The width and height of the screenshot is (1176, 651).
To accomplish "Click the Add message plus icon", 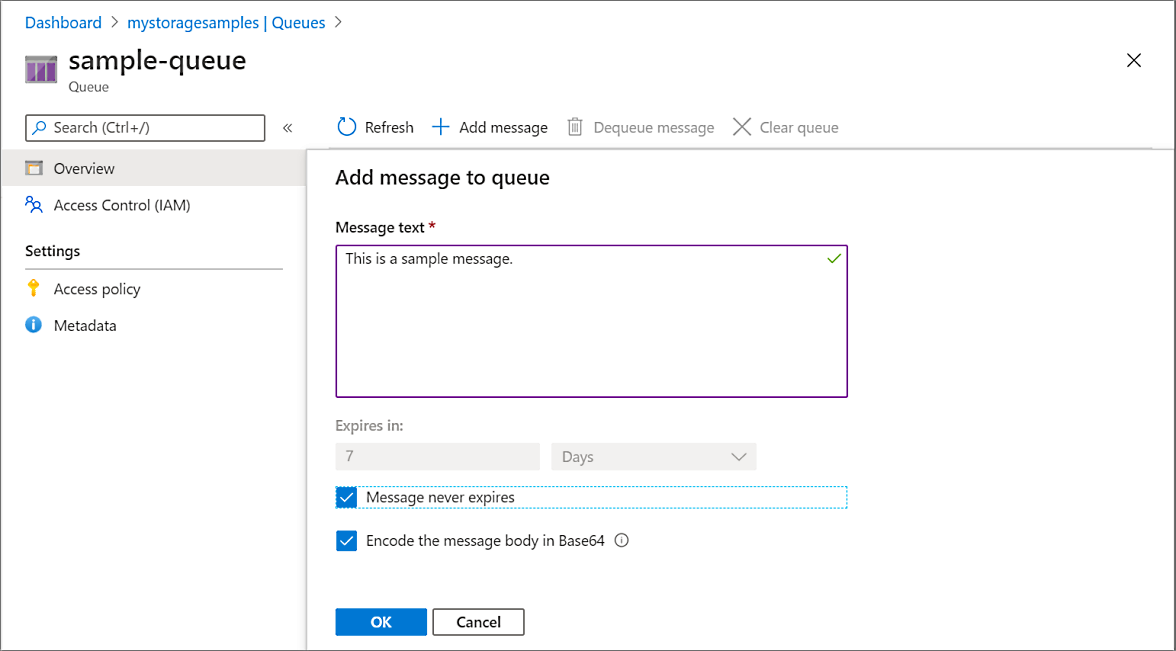I will click(441, 127).
